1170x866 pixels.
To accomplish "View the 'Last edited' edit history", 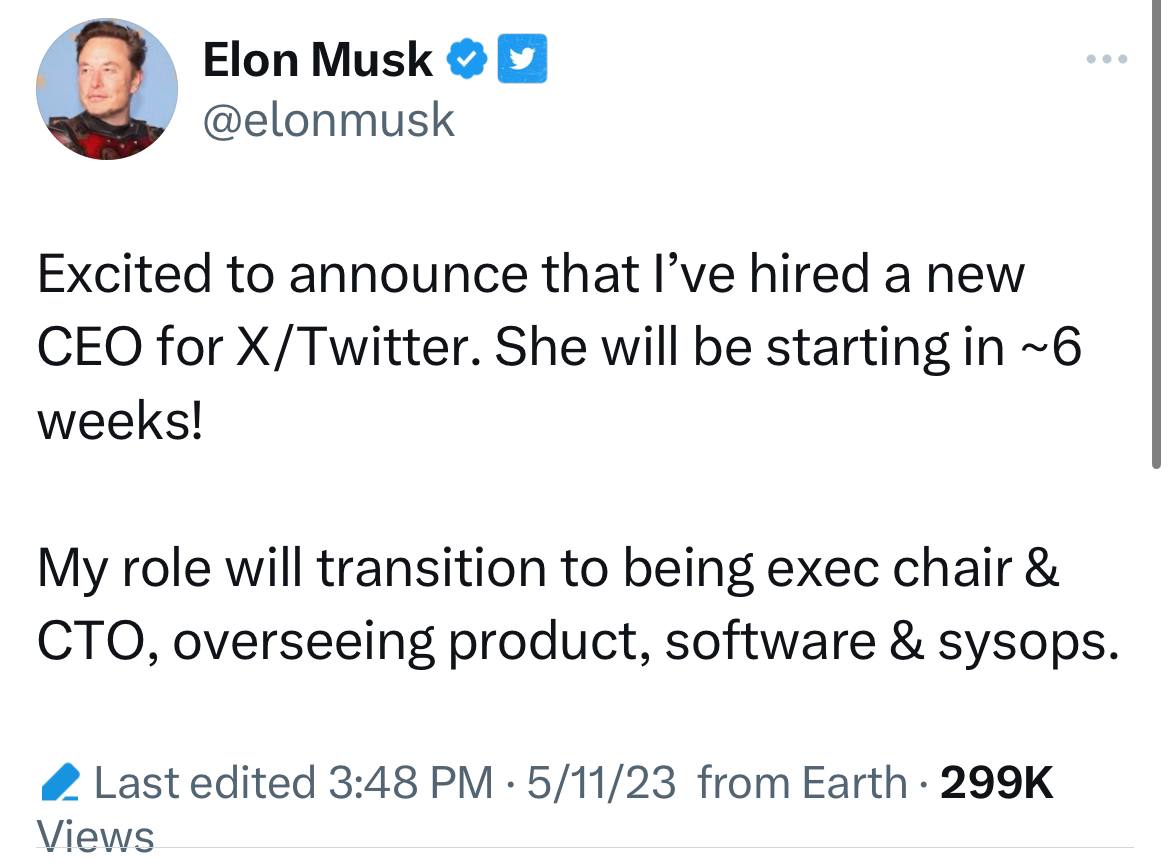I will (204, 783).
